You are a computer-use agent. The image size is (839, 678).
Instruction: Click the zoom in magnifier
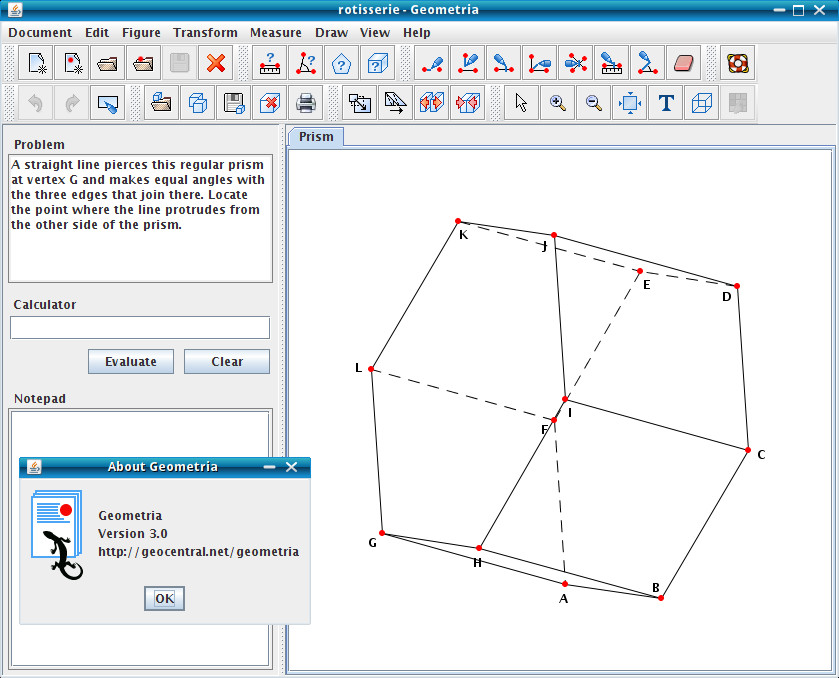tap(557, 103)
